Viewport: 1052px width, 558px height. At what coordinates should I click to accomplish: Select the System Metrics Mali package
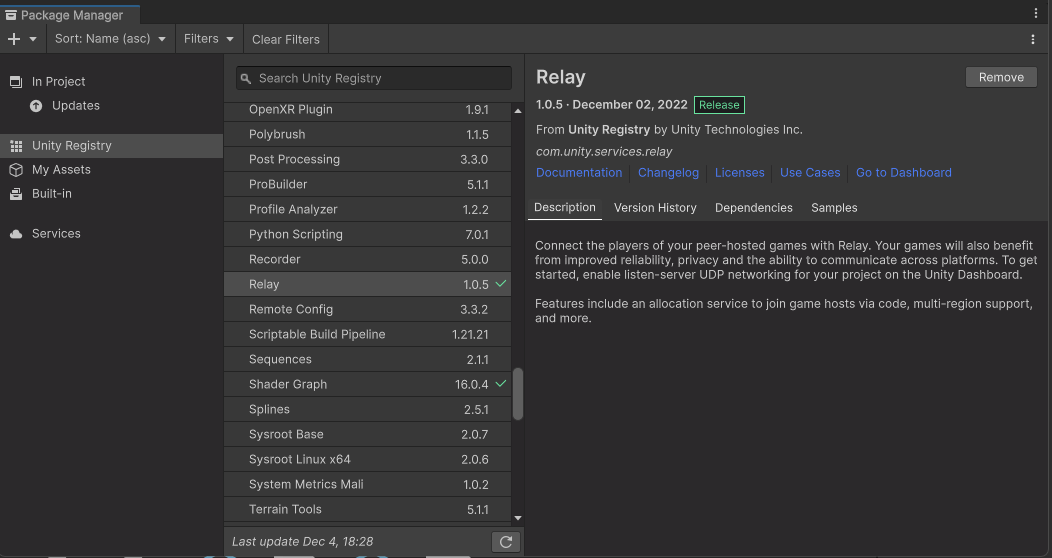(368, 484)
